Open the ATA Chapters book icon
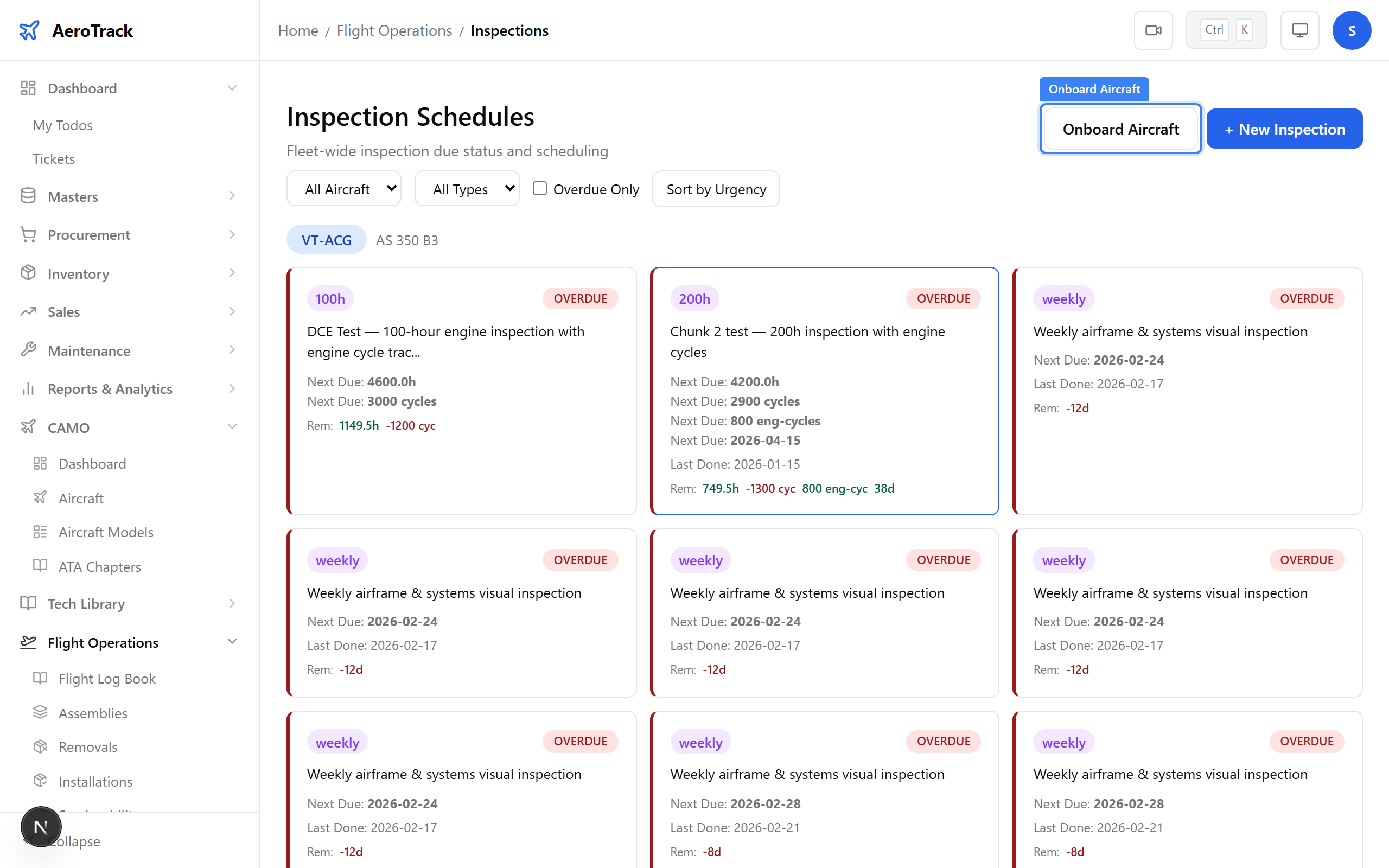 [40, 566]
